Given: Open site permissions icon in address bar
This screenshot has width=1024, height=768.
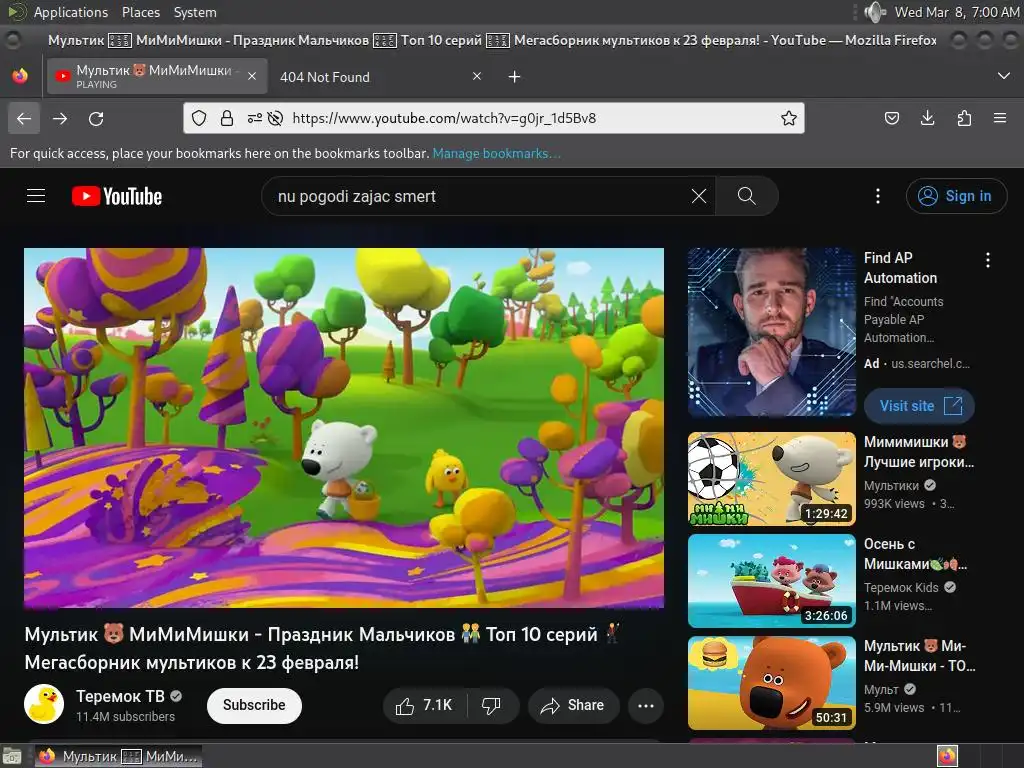Looking at the screenshot, I should (255, 118).
